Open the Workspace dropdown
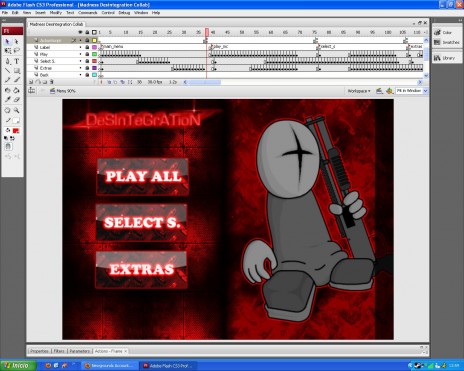Screen dimensions: 464x371 (x=359, y=91)
